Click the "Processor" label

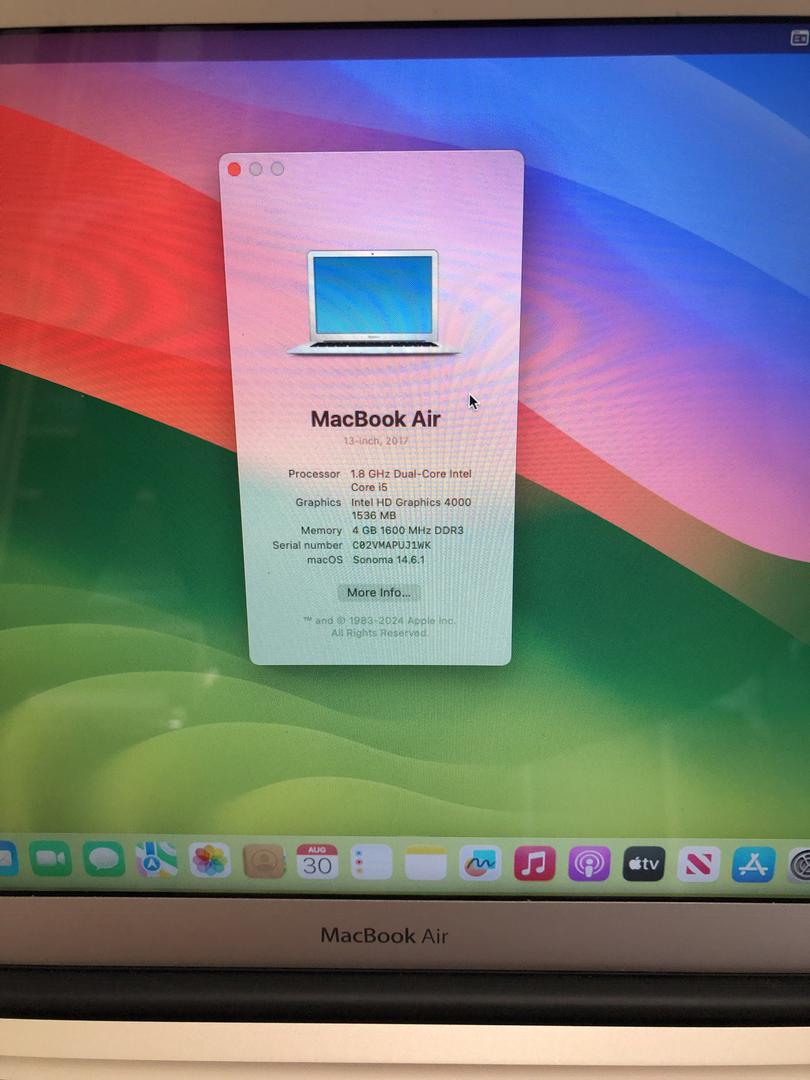click(x=314, y=474)
